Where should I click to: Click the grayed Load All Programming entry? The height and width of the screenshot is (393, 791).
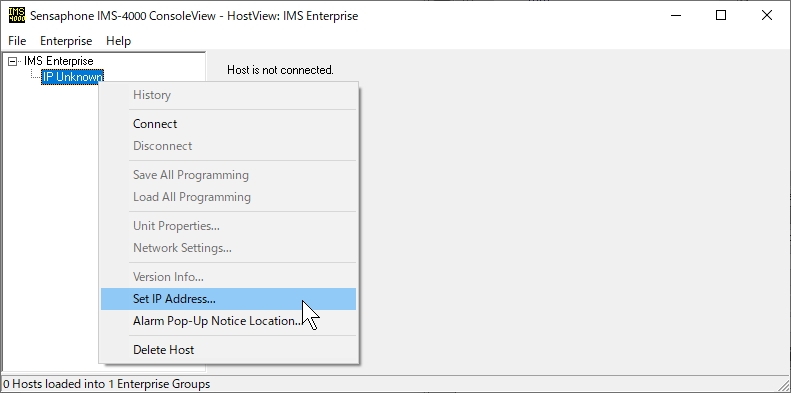click(229, 197)
